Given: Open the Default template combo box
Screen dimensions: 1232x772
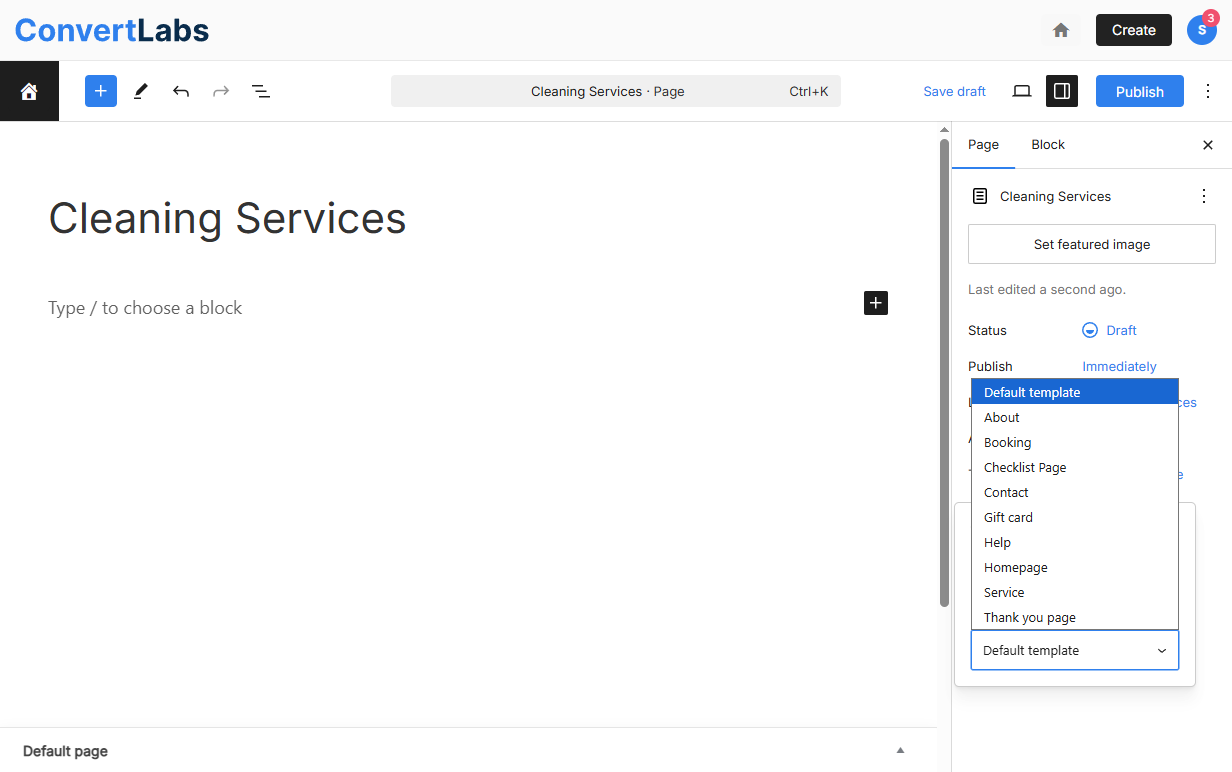Looking at the screenshot, I should click(x=1074, y=650).
